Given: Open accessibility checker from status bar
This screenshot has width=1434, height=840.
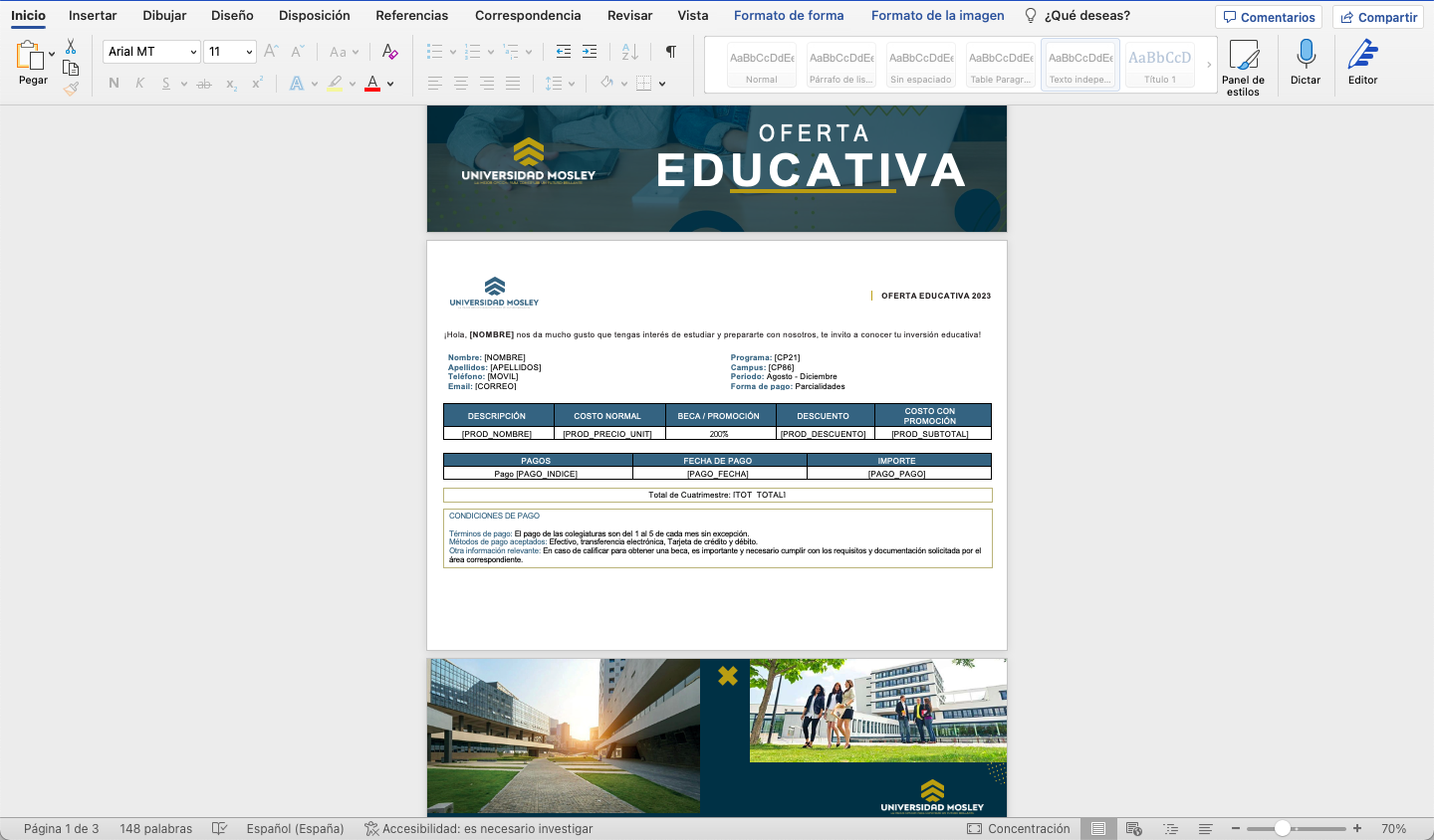Looking at the screenshot, I should tap(479, 828).
